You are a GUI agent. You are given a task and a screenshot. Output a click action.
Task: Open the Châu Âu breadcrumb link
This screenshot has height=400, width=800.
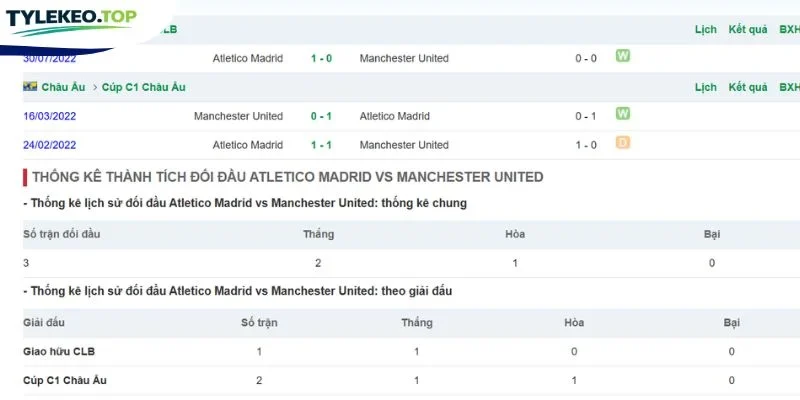tap(63, 87)
